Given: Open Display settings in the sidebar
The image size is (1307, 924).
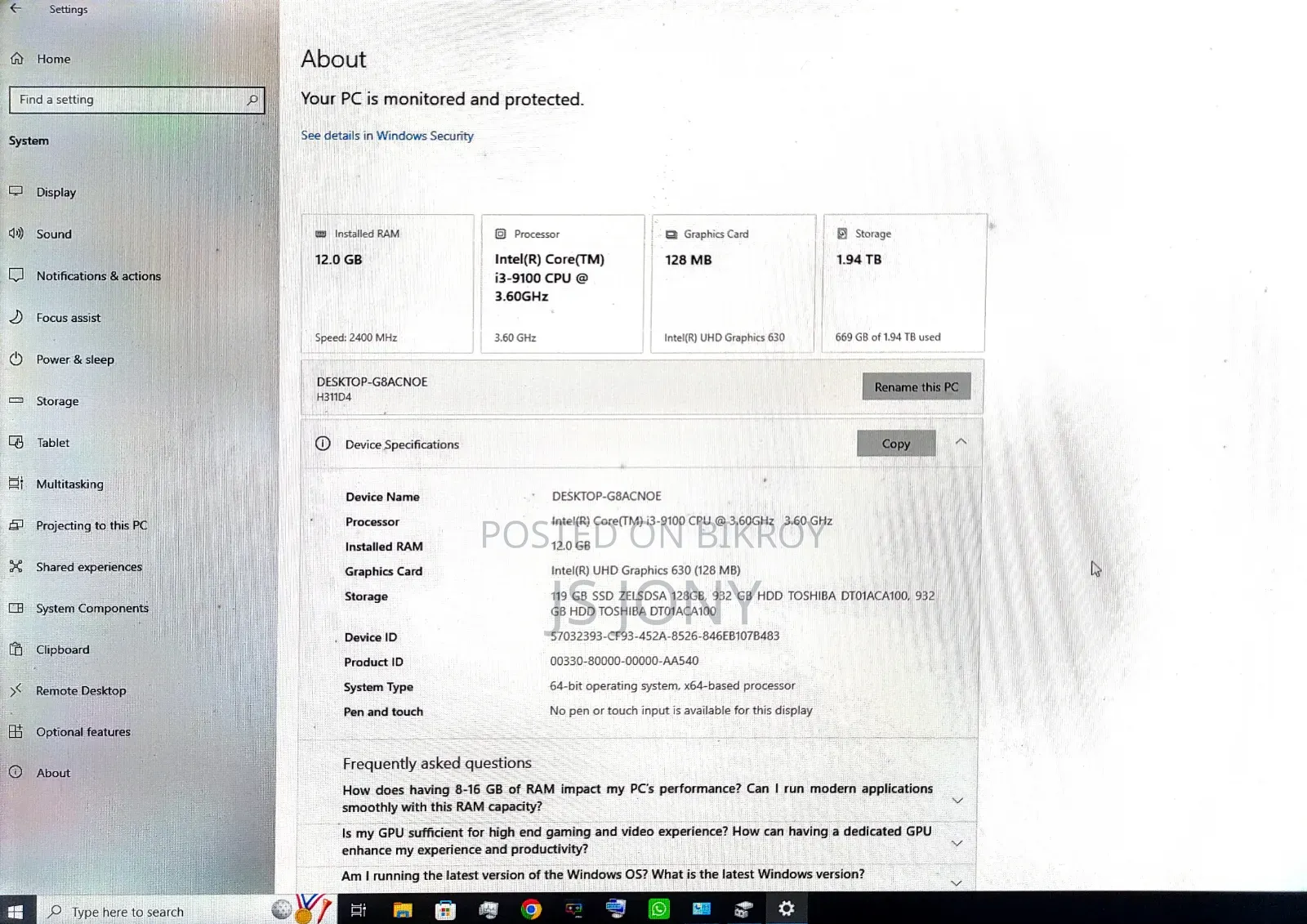Looking at the screenshot, I should [56, 192].
